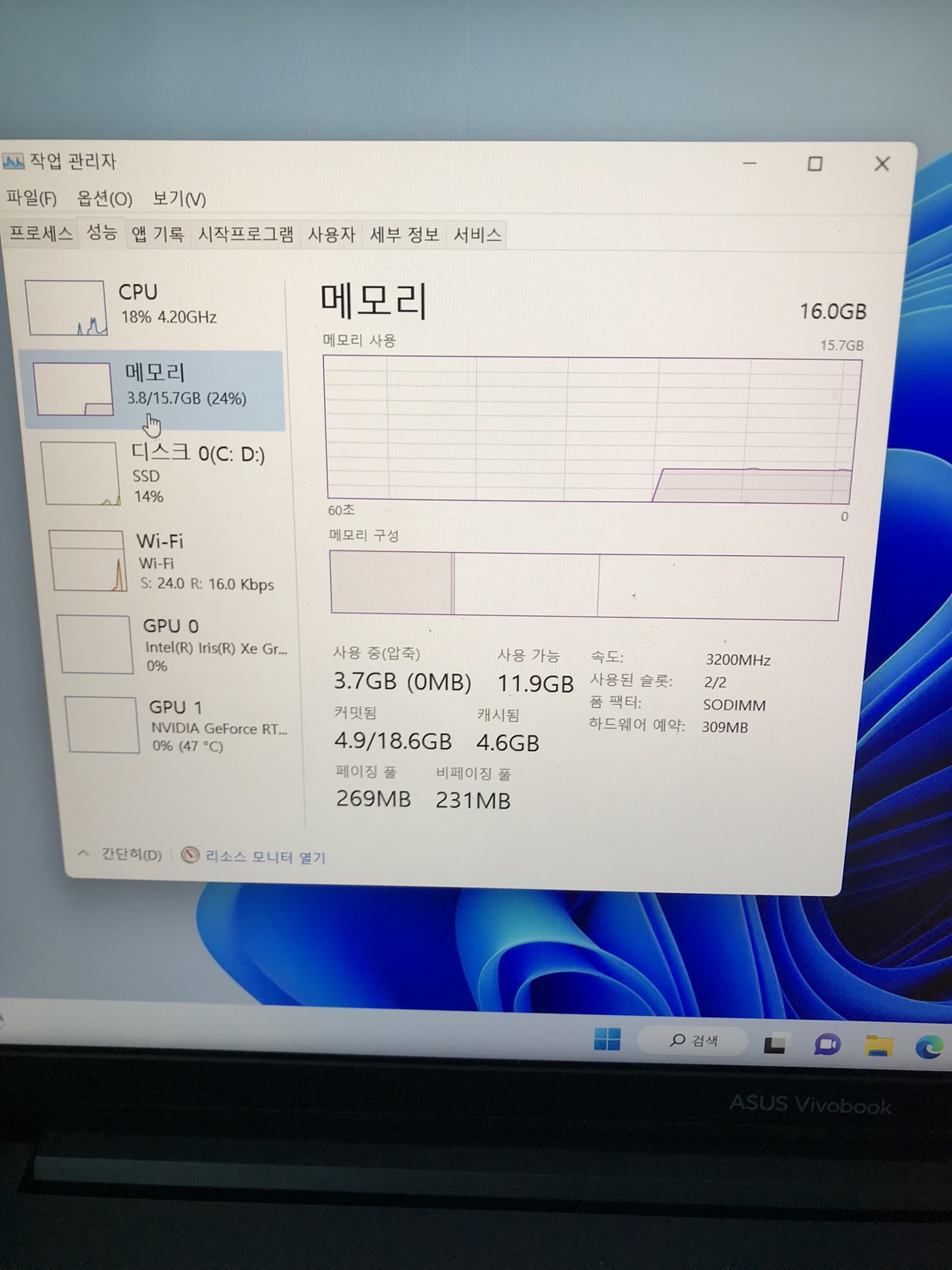The image size is (952, 1270).
Task: Click the SODIMM form factor value
Action: coord(734,705)
